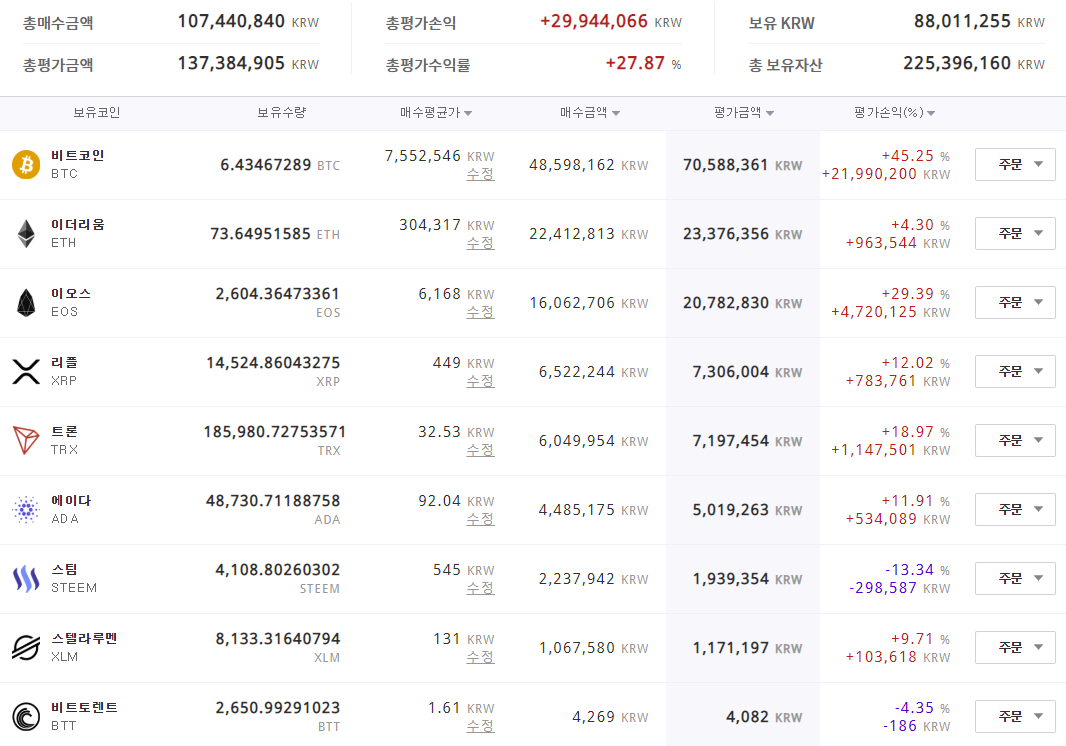Open the 주문 dropdown for Bitcoin
The image size is (1066, 746).
coord(1015,164)
